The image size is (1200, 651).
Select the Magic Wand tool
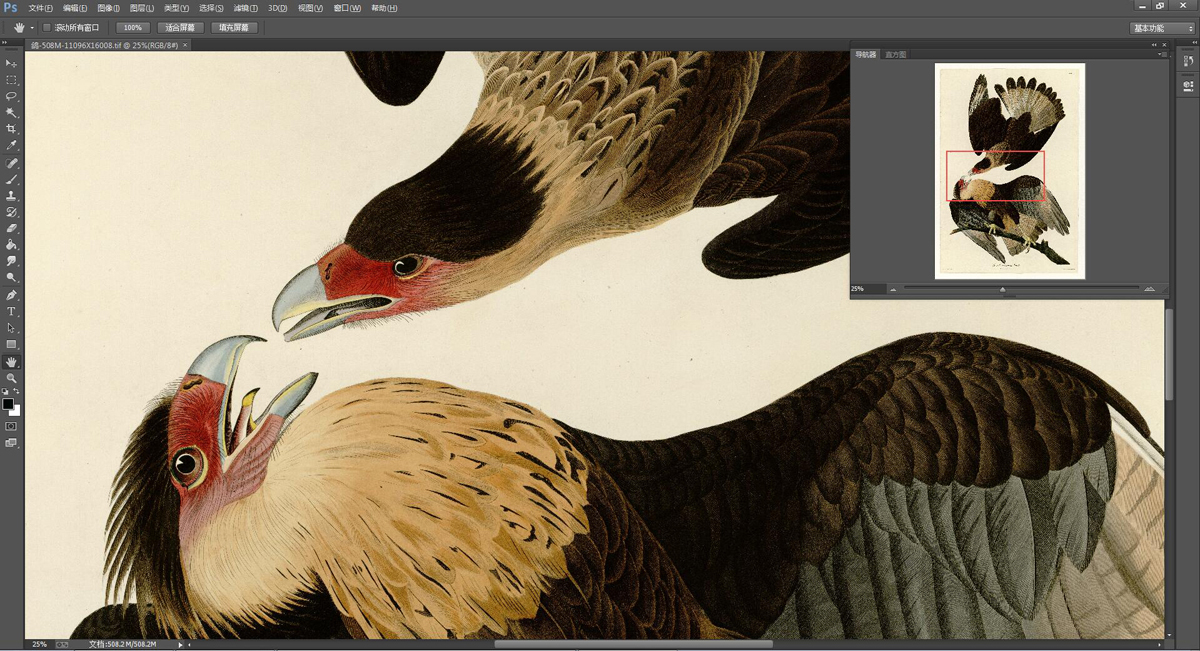(x=12, y=113)
